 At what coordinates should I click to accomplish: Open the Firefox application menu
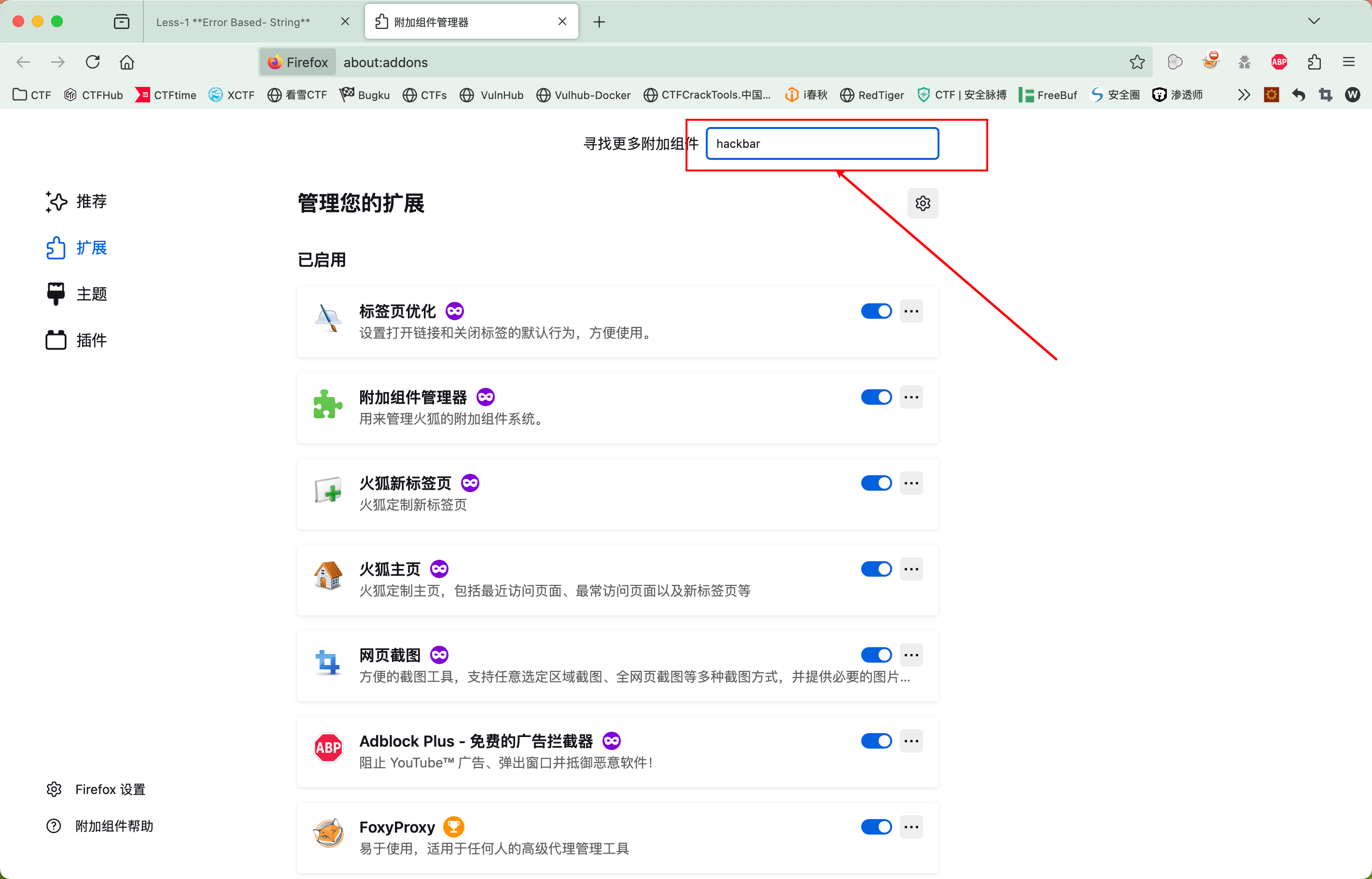(1349, 62)
